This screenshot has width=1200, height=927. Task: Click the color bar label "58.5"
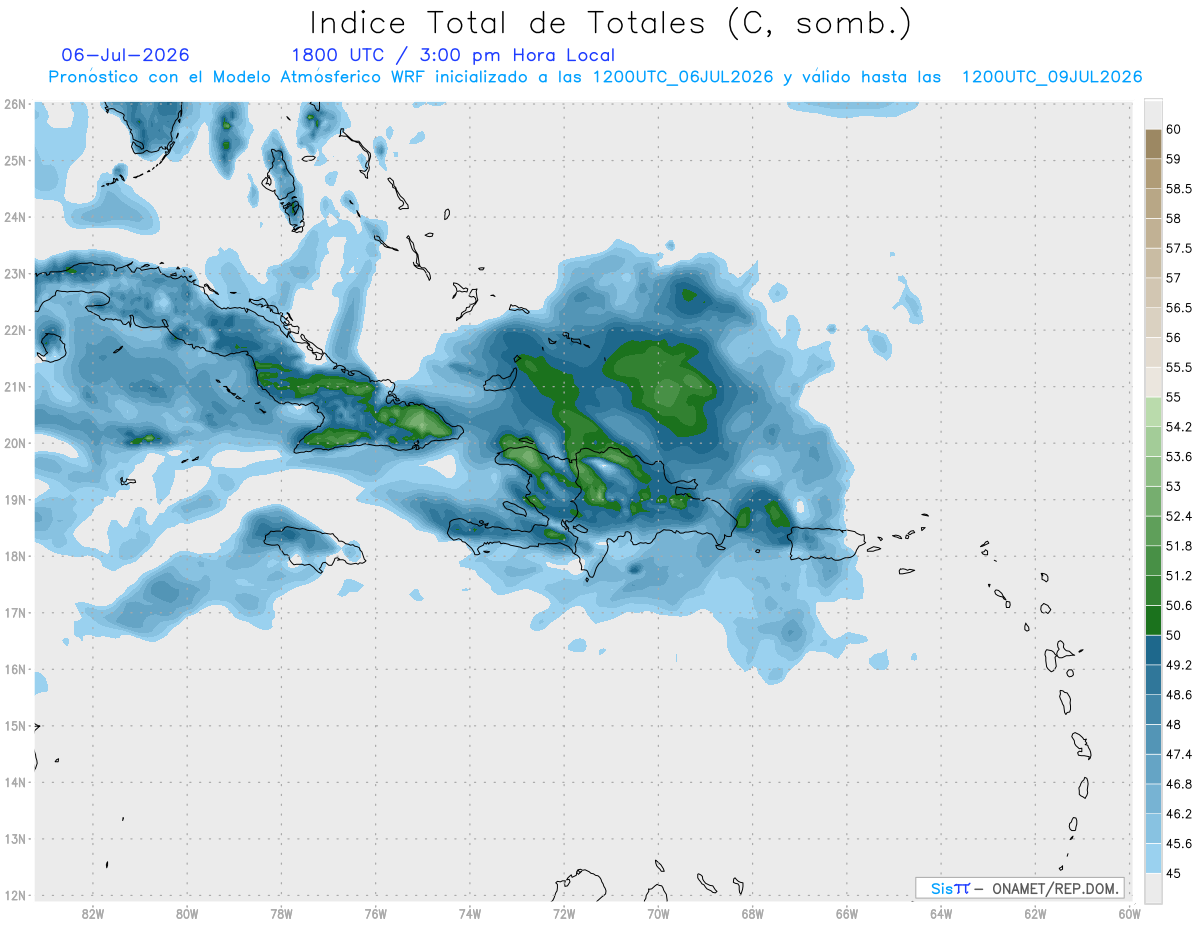coord(1179,189)
